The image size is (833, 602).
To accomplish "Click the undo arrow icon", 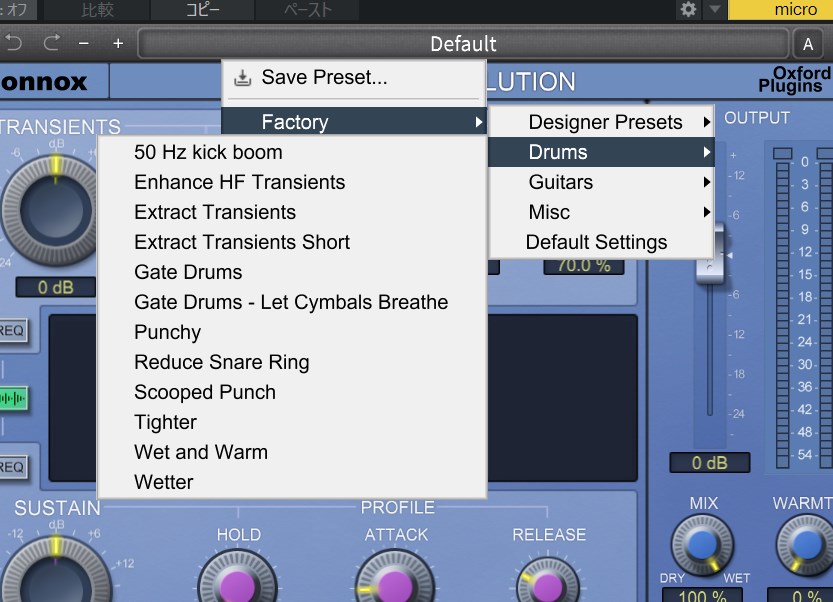I will [14, 43].
